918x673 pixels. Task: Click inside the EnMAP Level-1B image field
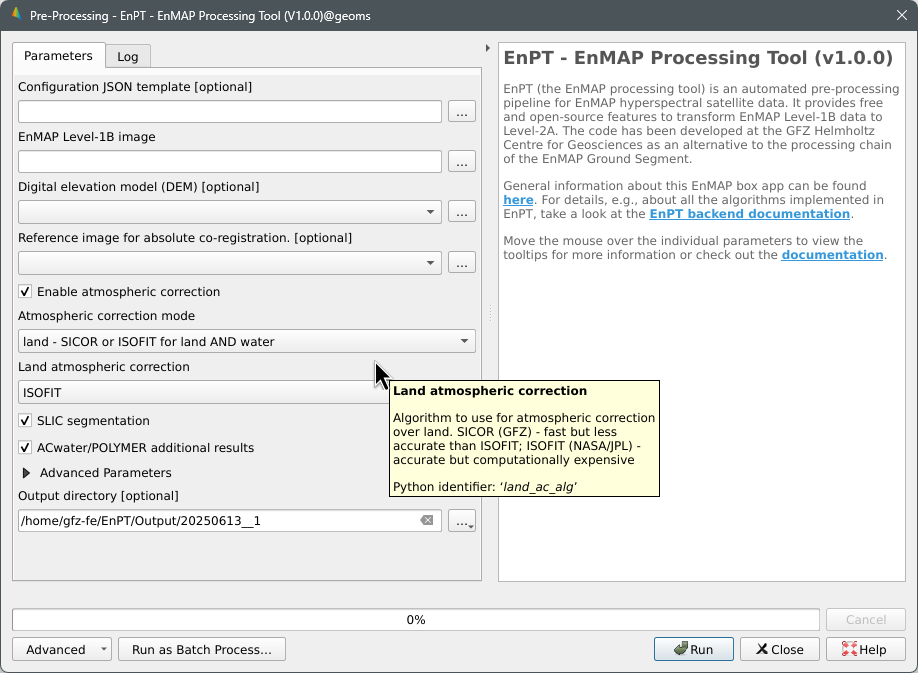tap(228, 161)
